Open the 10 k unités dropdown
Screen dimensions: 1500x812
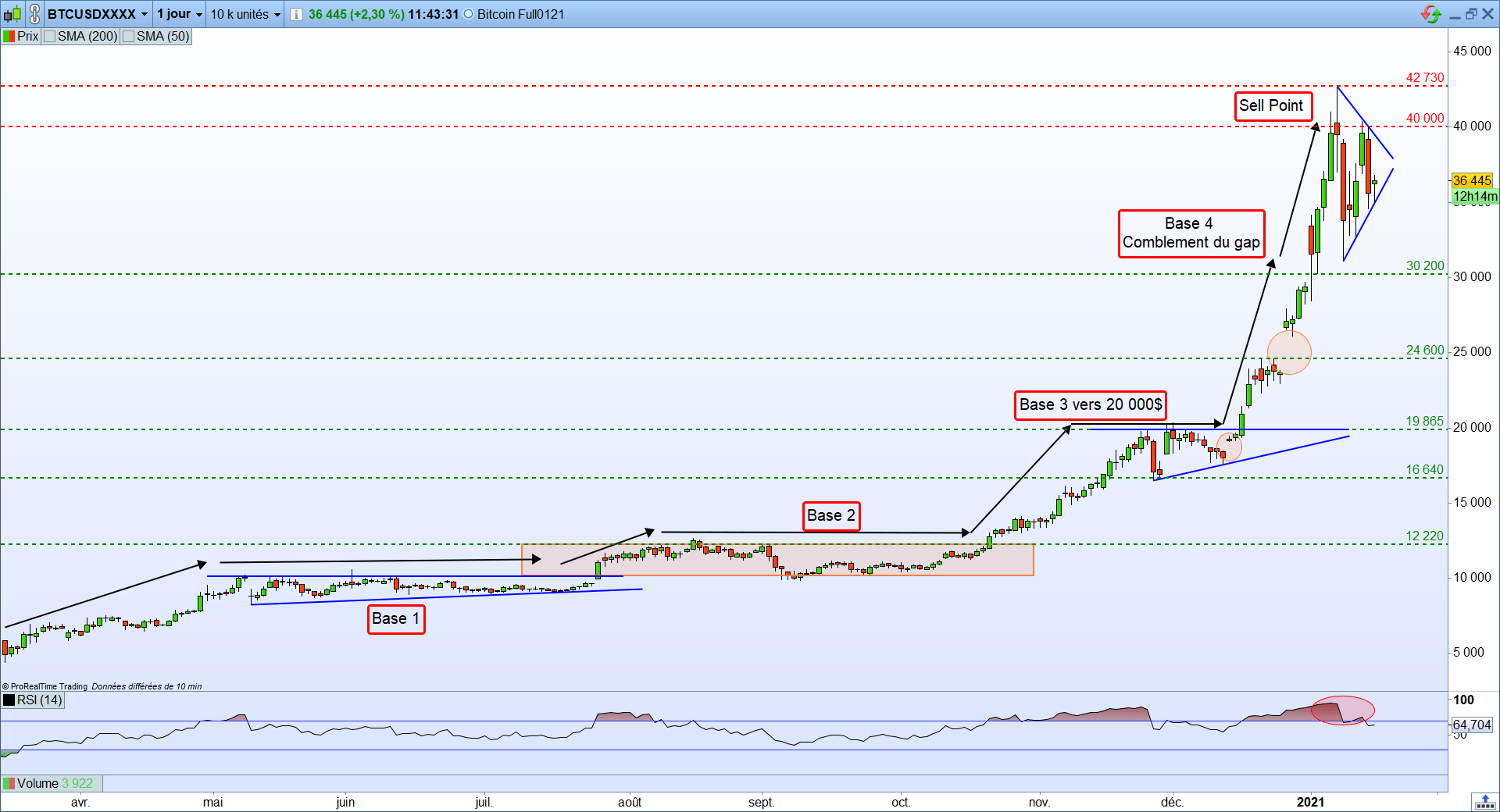pos(245,14)
